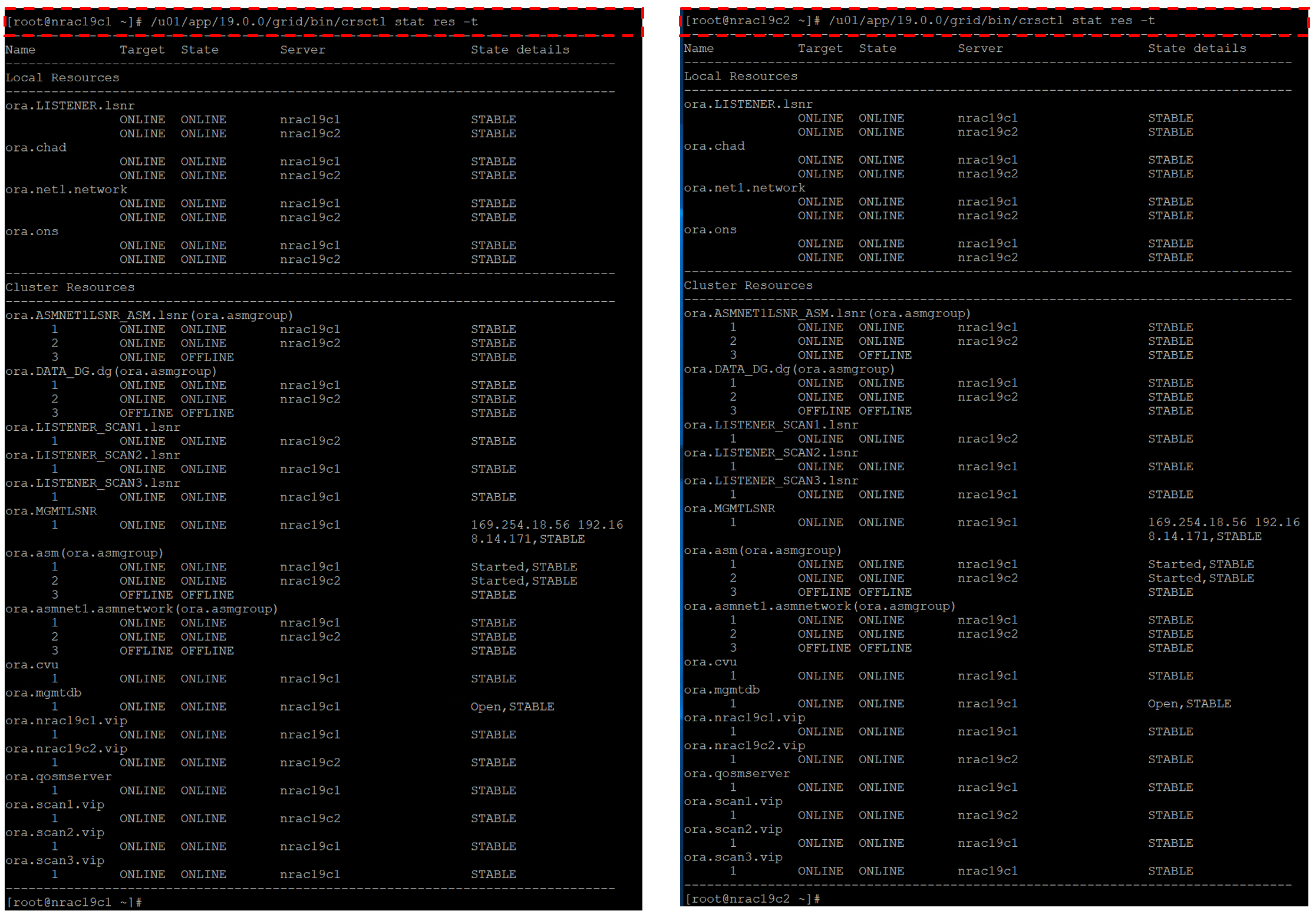Screen dimensions: 1316x914
Task: Click ora.MGMTLSNR resource name in left terminal
Action: (x=51, y=511)
